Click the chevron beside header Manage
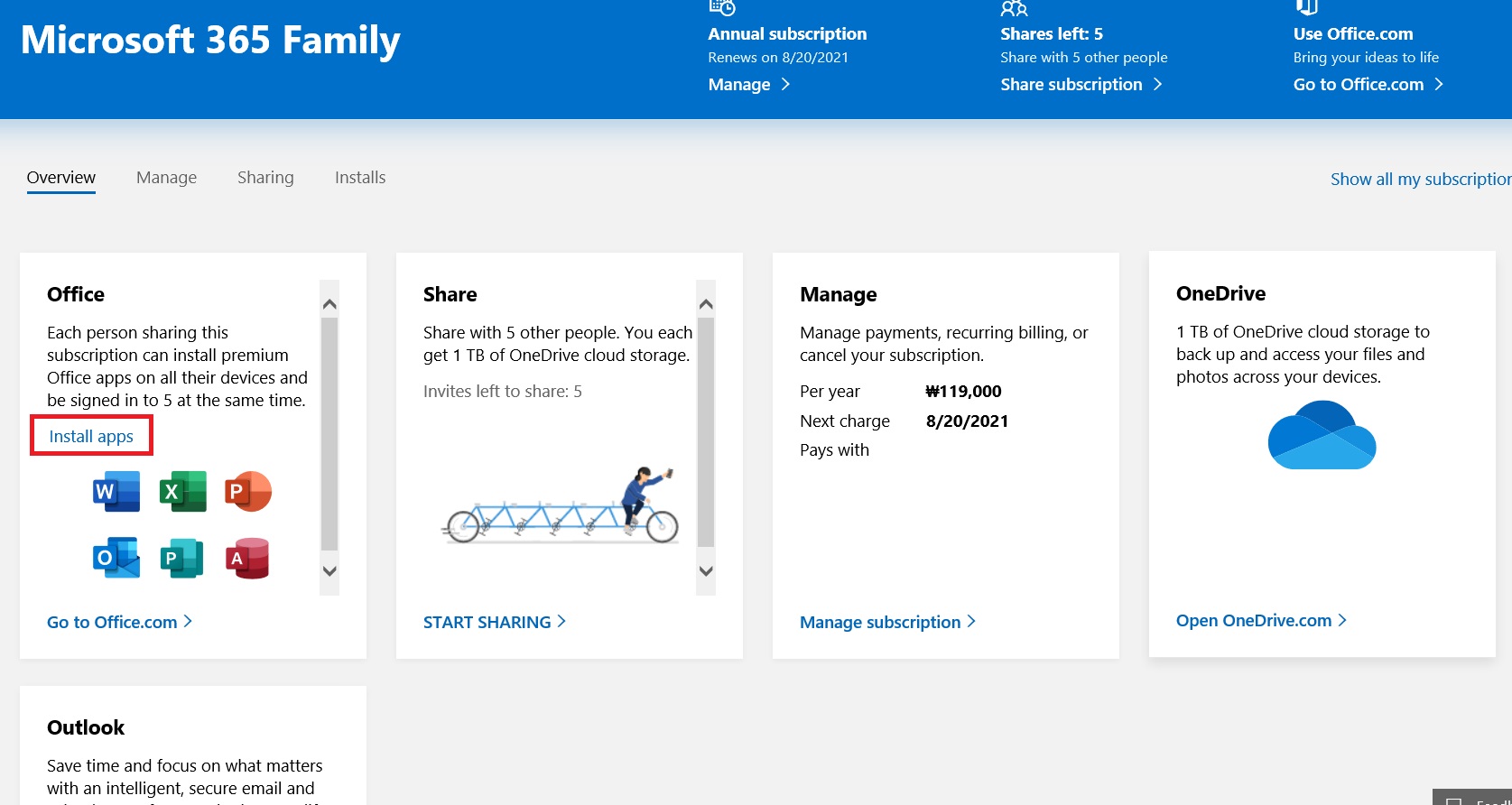Viewport: 1512px width, 805px height. click(785, 84)
